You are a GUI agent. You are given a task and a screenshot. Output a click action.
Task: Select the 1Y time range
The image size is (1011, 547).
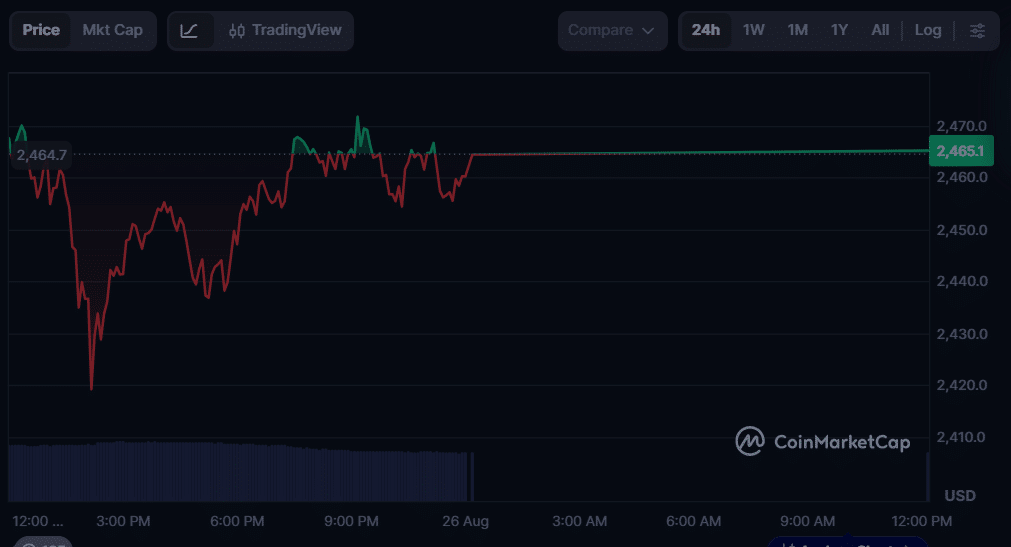point(839,30)
